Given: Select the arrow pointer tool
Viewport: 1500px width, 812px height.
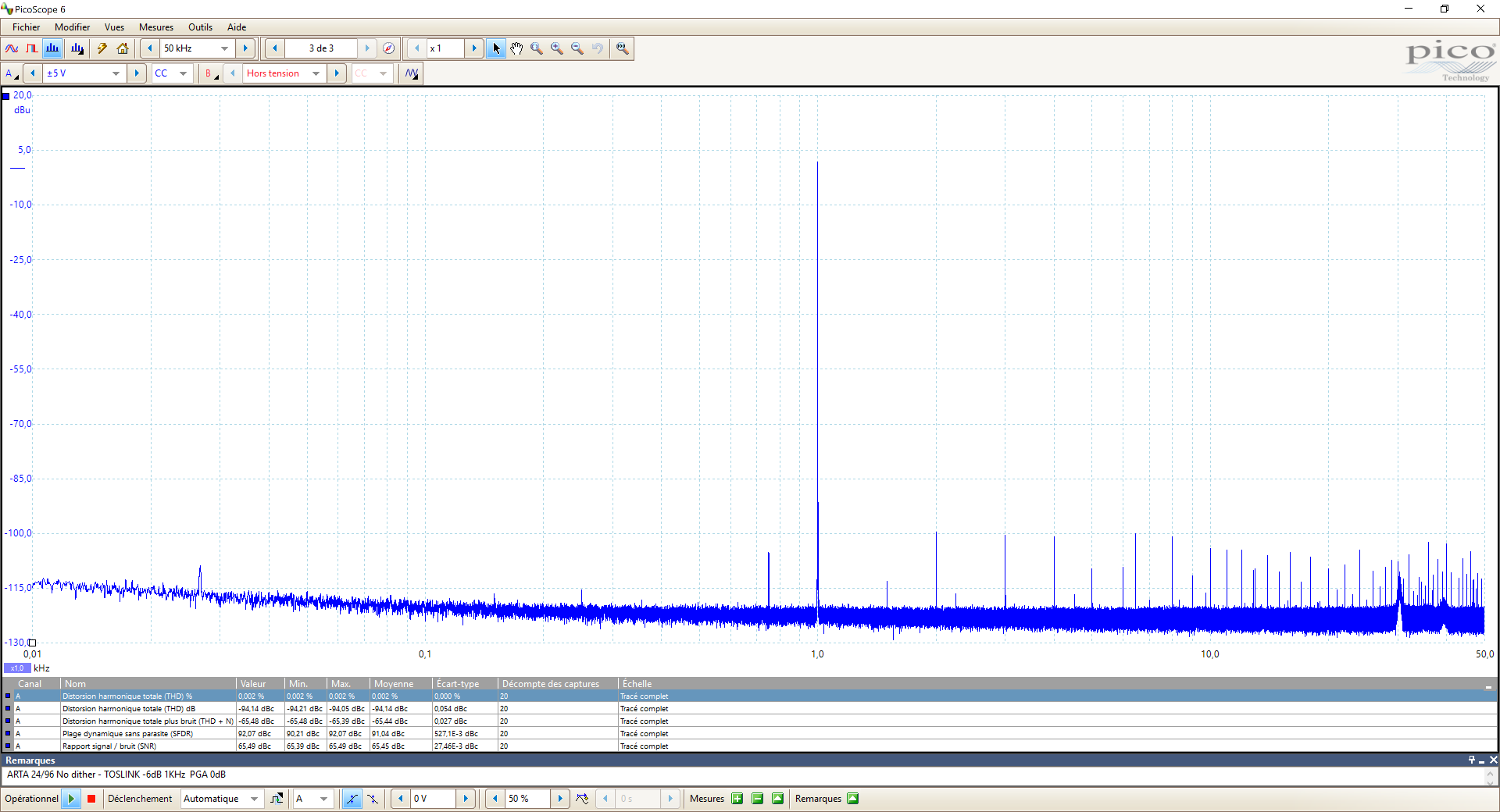Looking at the screenshot, I should click(x=496, y=48).
